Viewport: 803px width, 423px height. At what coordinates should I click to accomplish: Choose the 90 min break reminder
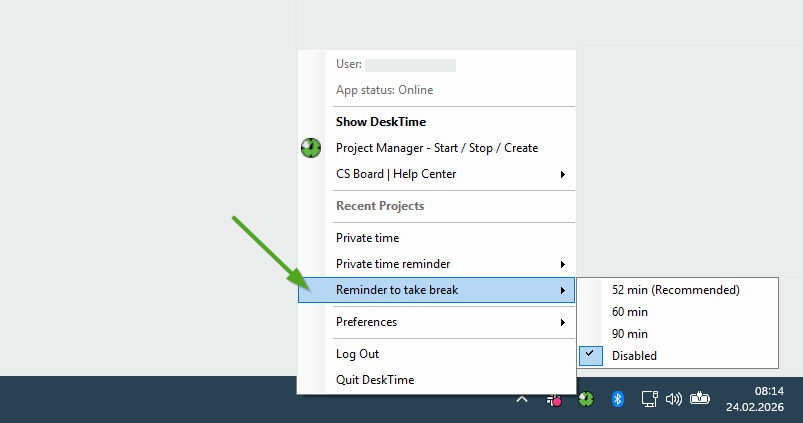(630, 334)
